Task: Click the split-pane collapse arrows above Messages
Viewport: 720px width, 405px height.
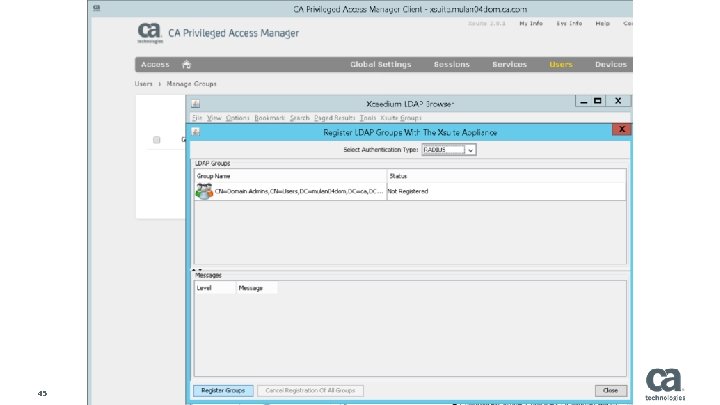Action: (197, 270)
